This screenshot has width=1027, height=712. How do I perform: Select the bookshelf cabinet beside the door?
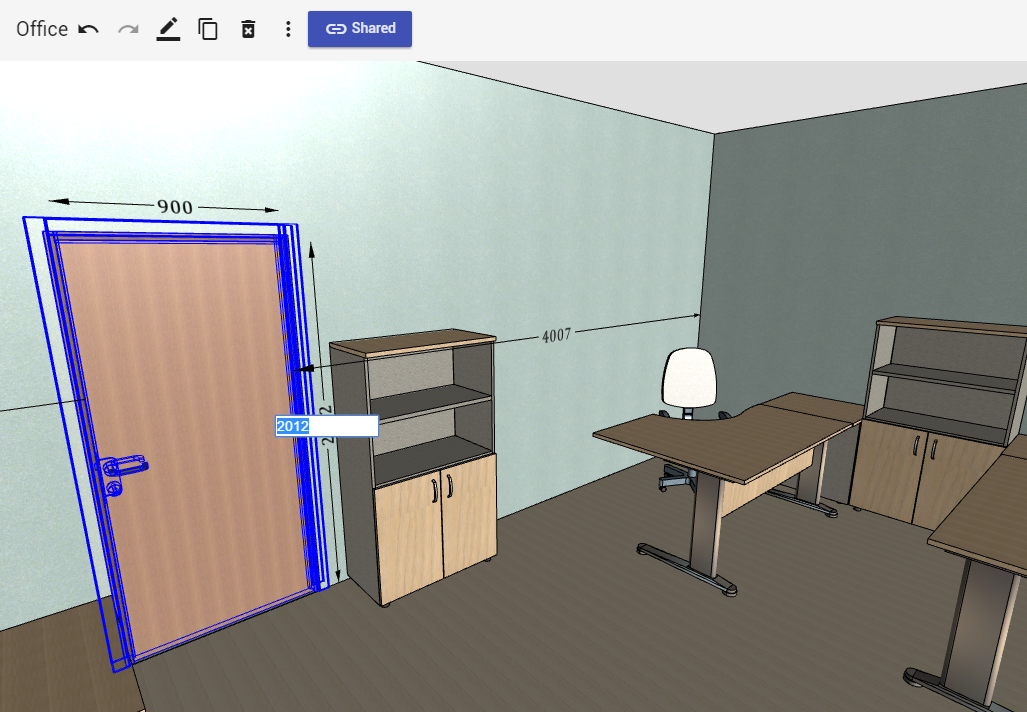[414, 466]
